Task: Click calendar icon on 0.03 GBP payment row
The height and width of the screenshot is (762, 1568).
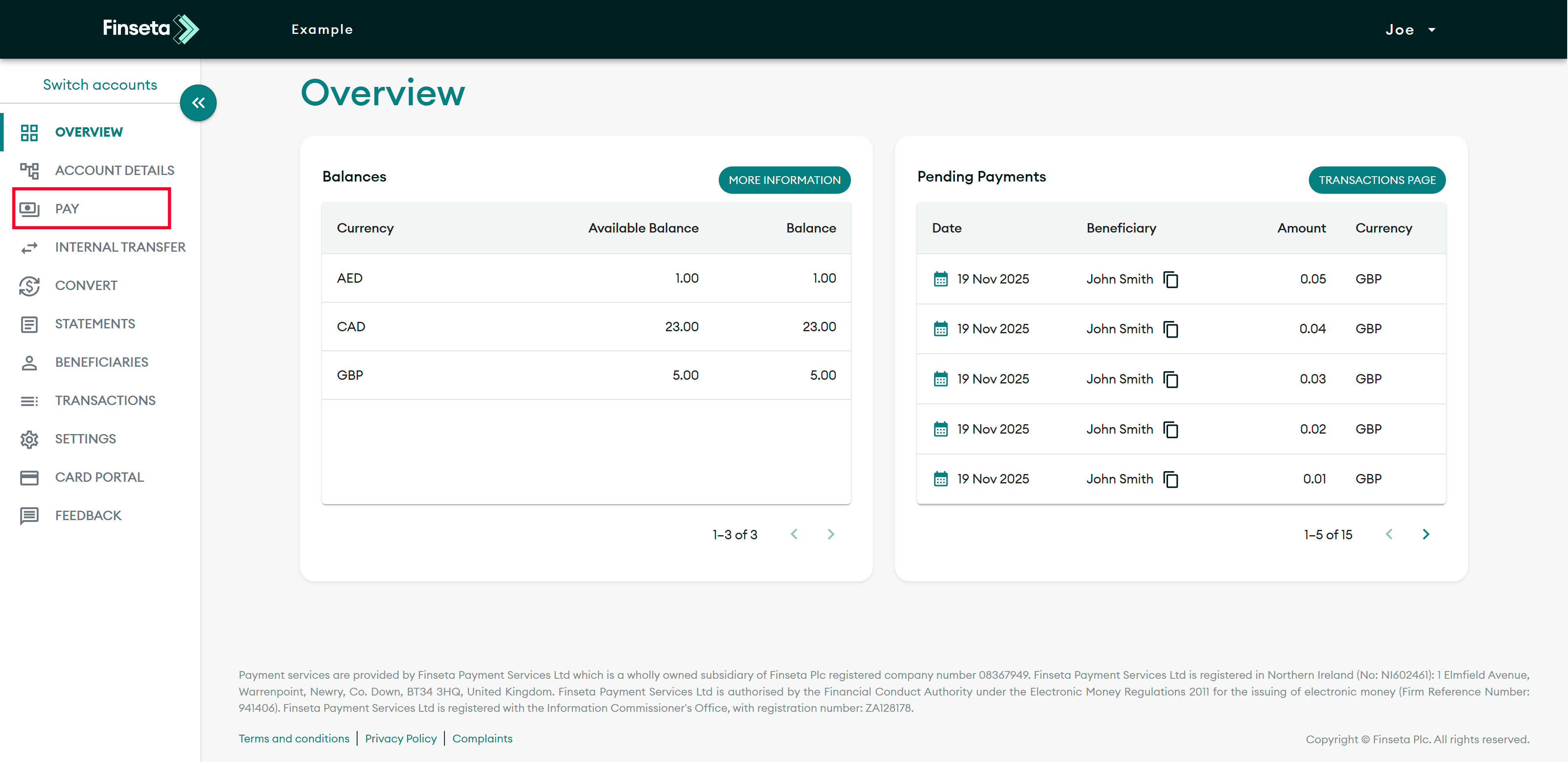Action: click(x=940, y=379)
